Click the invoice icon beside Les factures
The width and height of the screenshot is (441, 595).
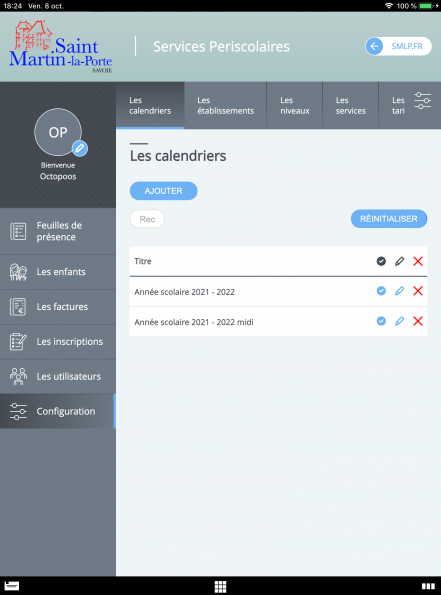[x=18, y=307]
